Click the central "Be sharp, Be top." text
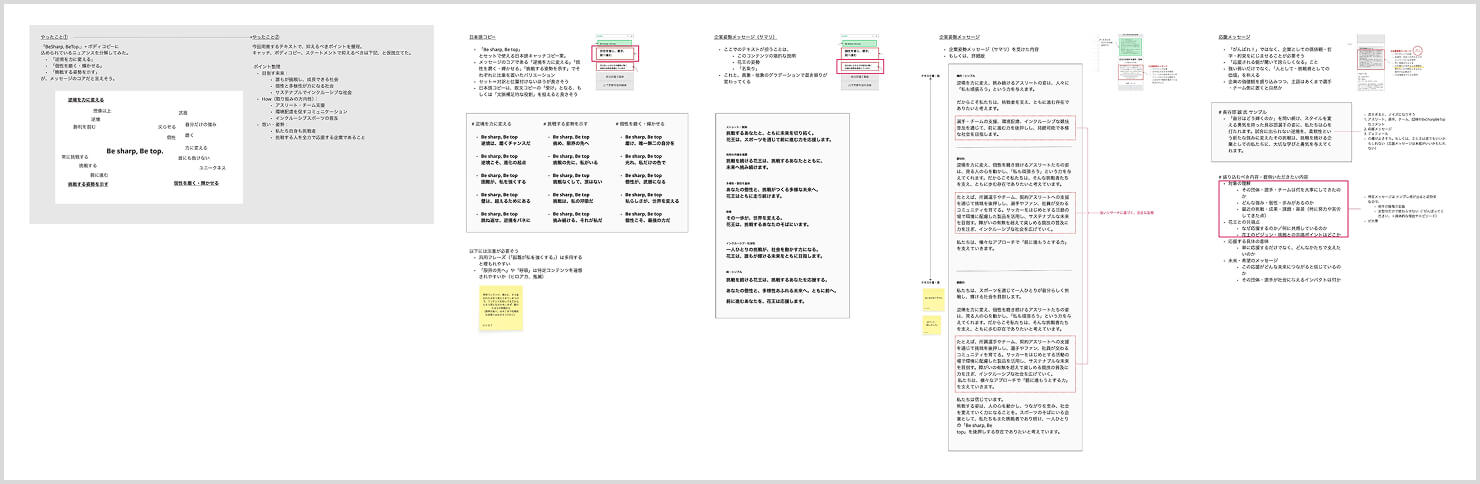Viewport: 1480px width, 484px height. point(134,151)
